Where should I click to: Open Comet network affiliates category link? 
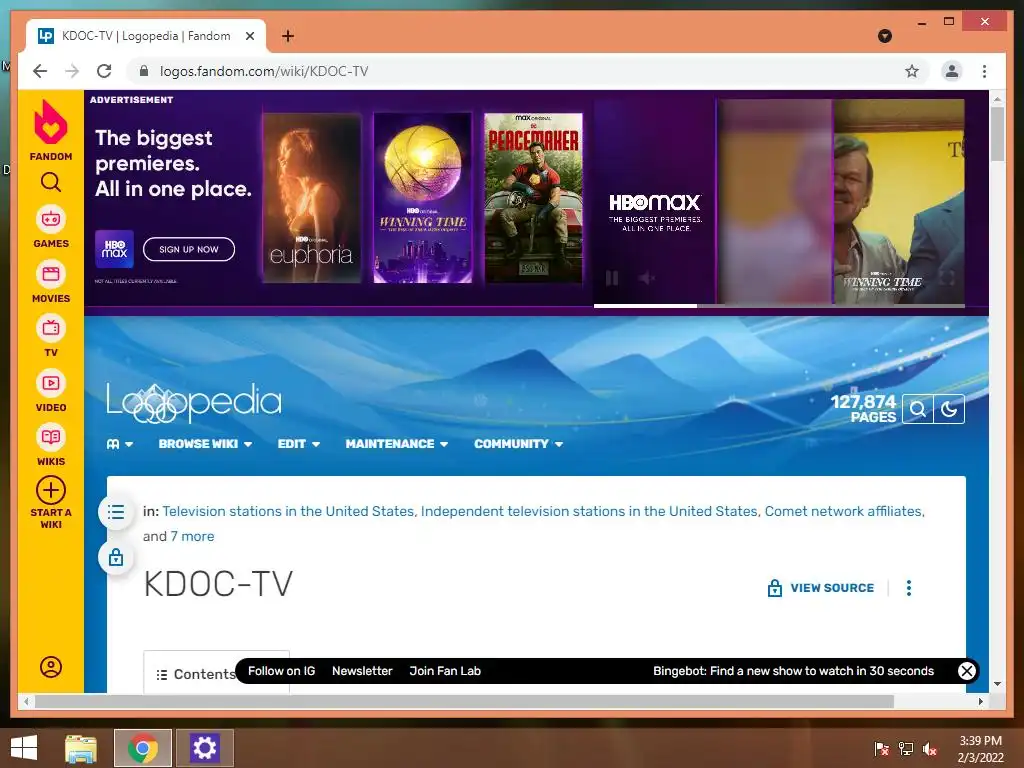[x=843, y=511]
